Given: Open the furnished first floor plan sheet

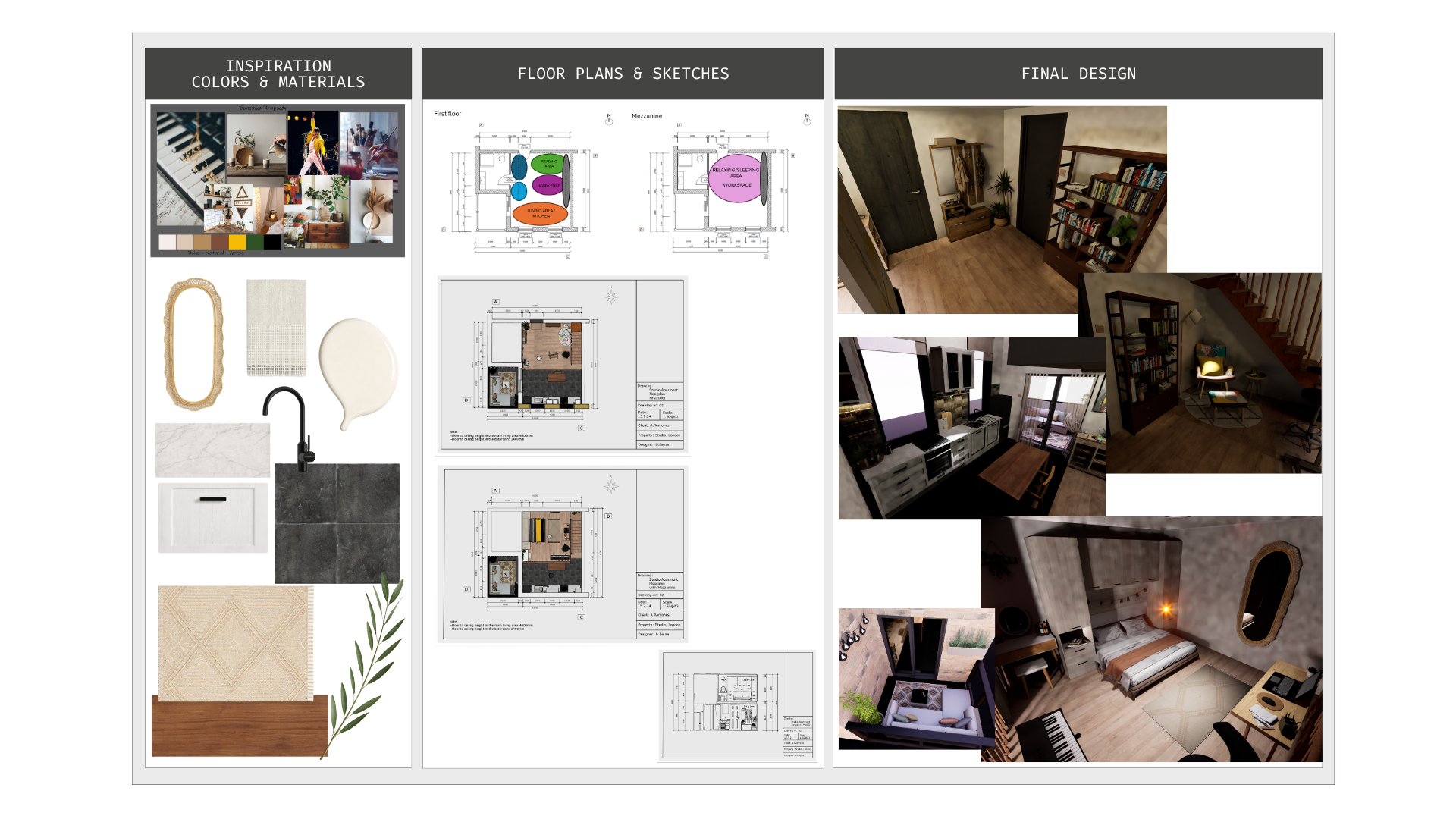Looking at the screenshot, I should [563, 365].
